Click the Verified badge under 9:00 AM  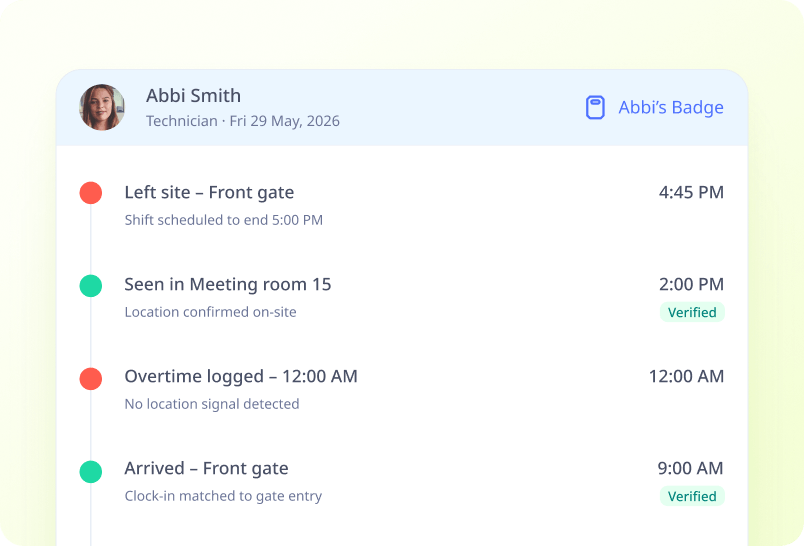[x=692, y=496]
